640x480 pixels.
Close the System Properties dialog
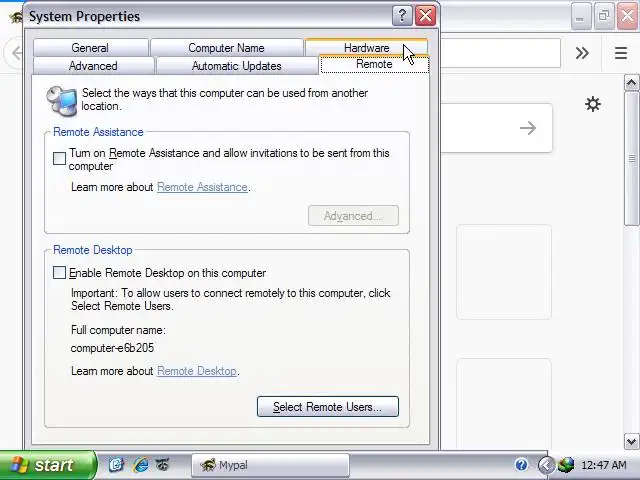point(425,16)
